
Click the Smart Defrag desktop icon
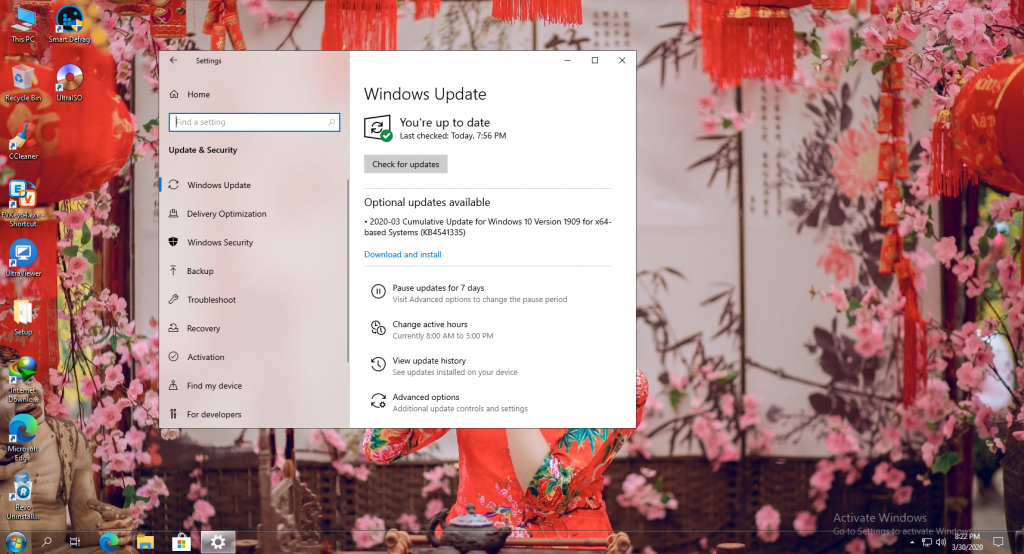pyautogui.click(x=69, y=25)
